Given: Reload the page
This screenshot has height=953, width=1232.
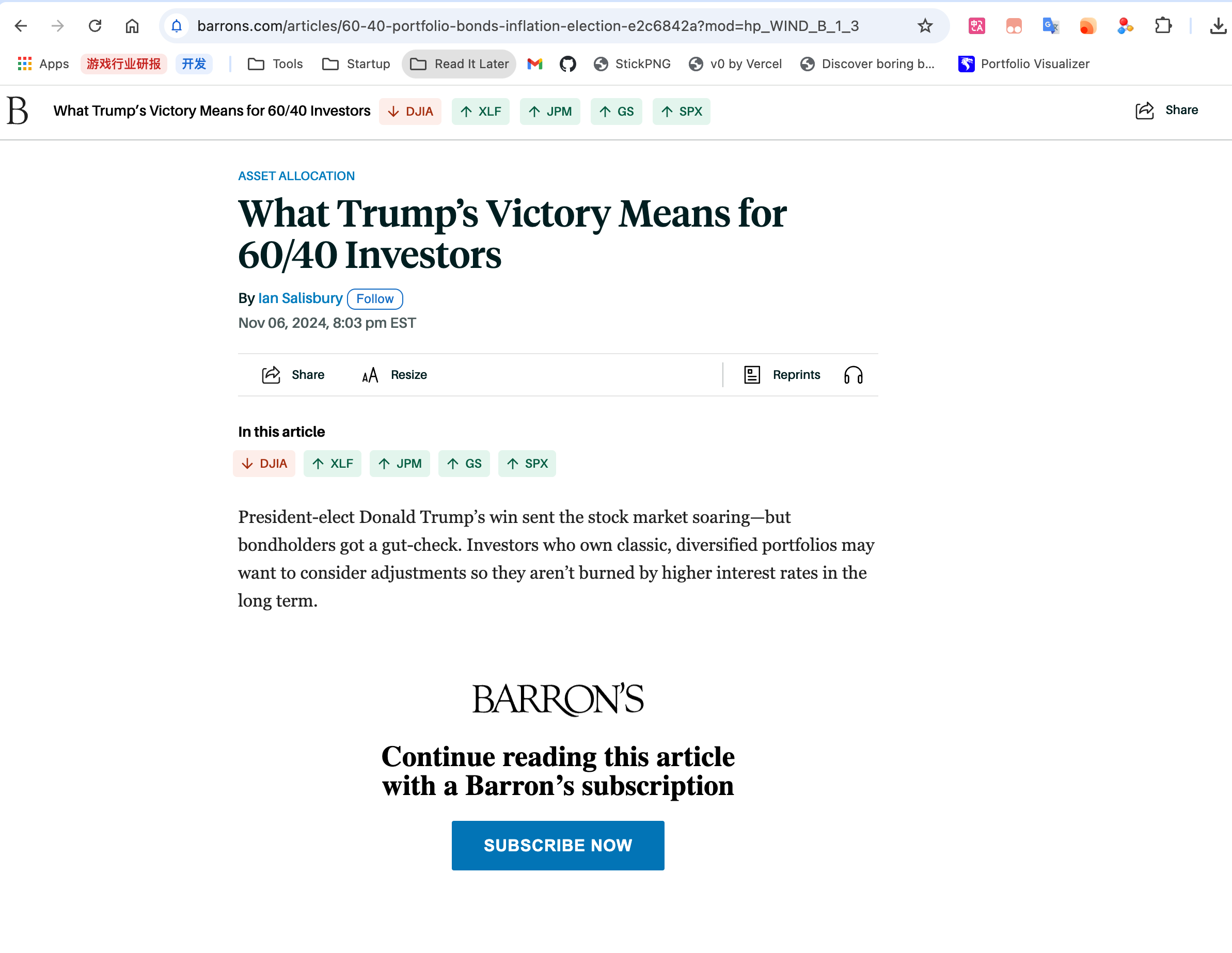Looking at the screenshot, I should tap(95, 26).
